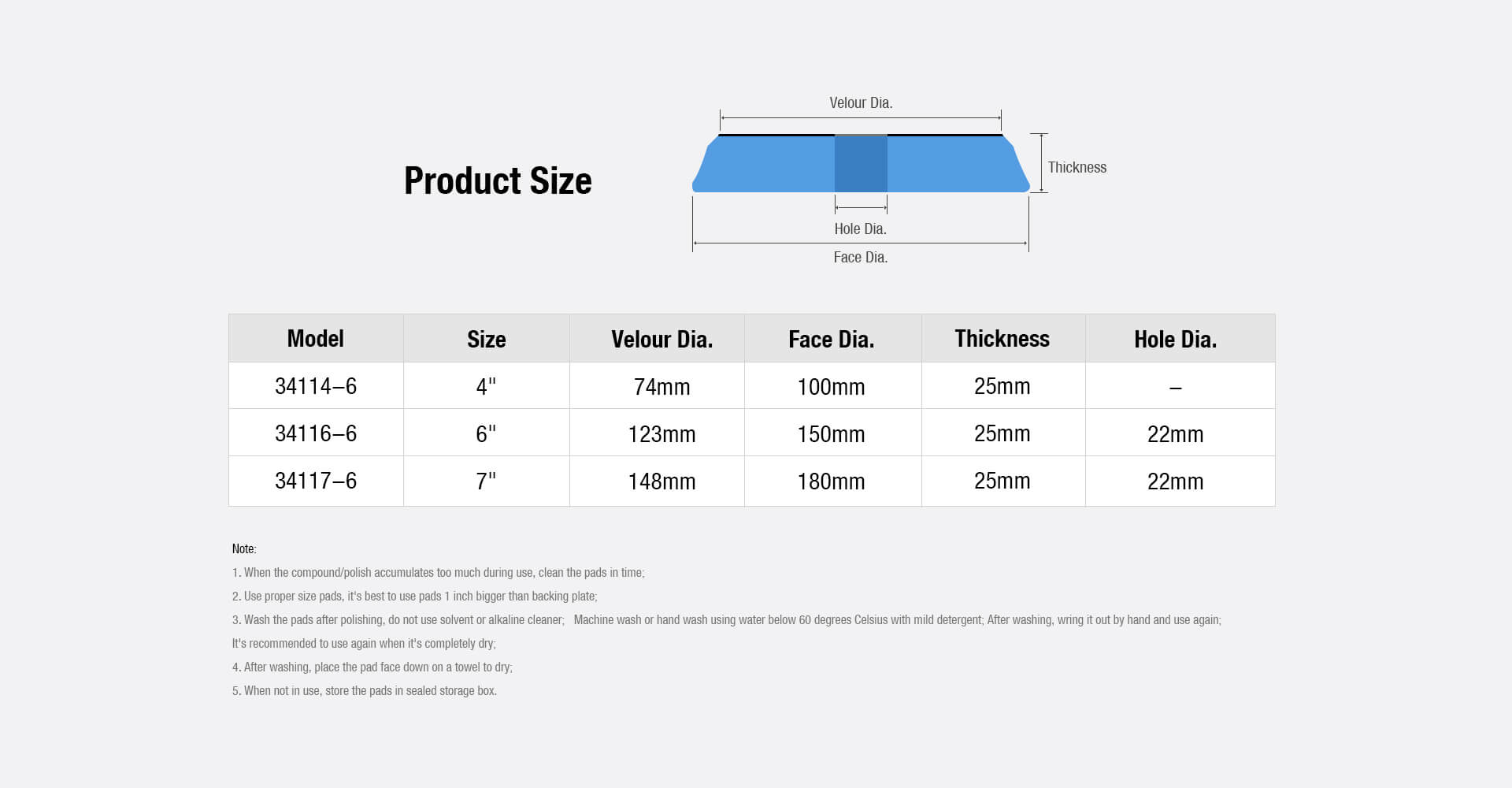Select model cell 34114–6
The height and width of the screenshot is (788, 1512).
pos(316,386)
